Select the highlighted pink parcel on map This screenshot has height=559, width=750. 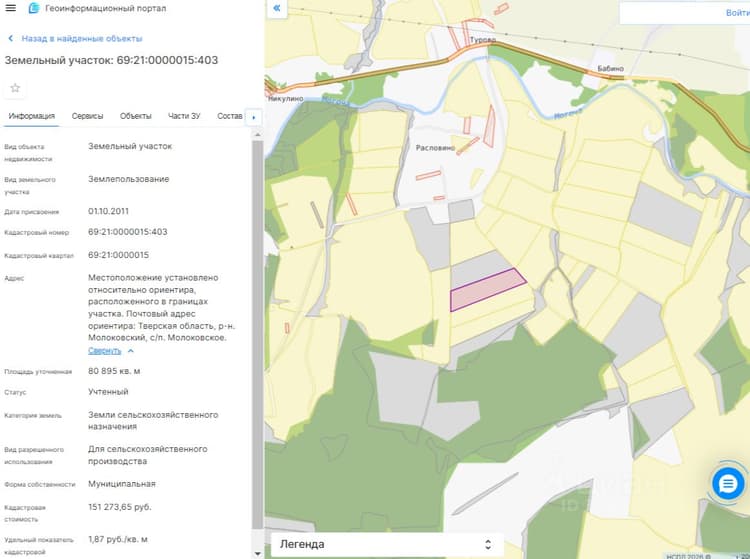(487, 290)
